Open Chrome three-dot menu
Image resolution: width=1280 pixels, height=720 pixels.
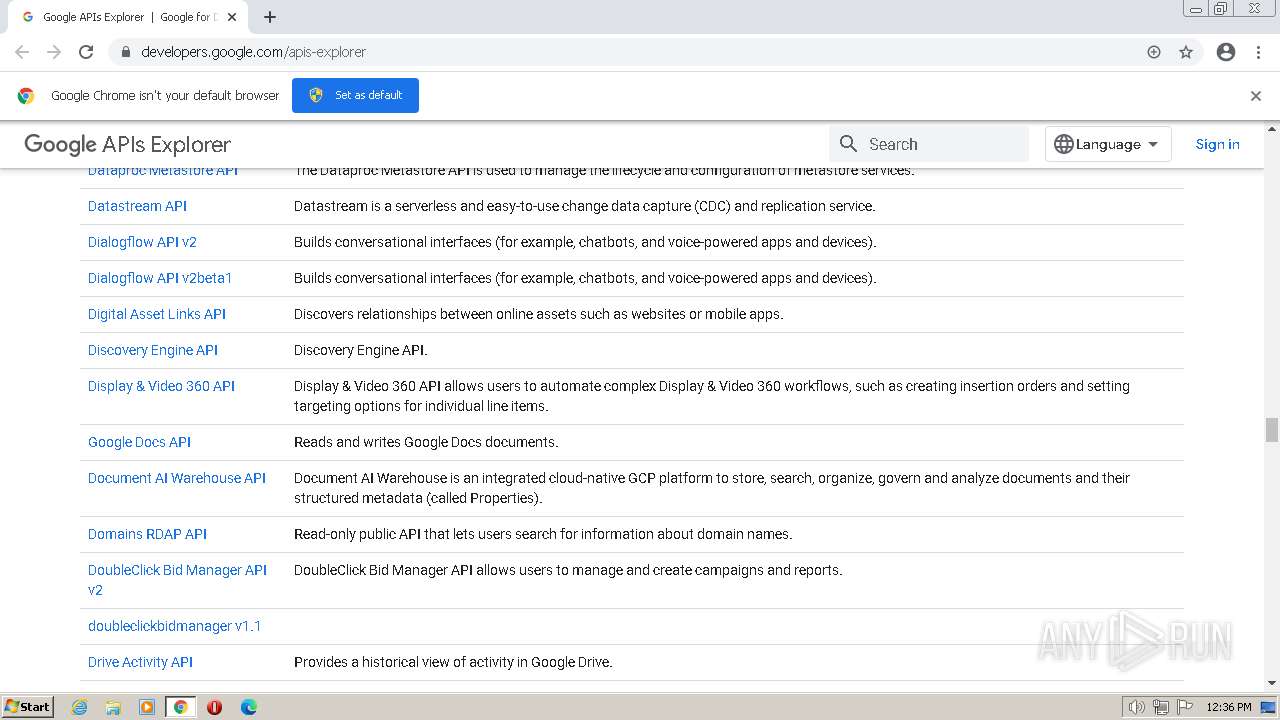point(1258,52)
